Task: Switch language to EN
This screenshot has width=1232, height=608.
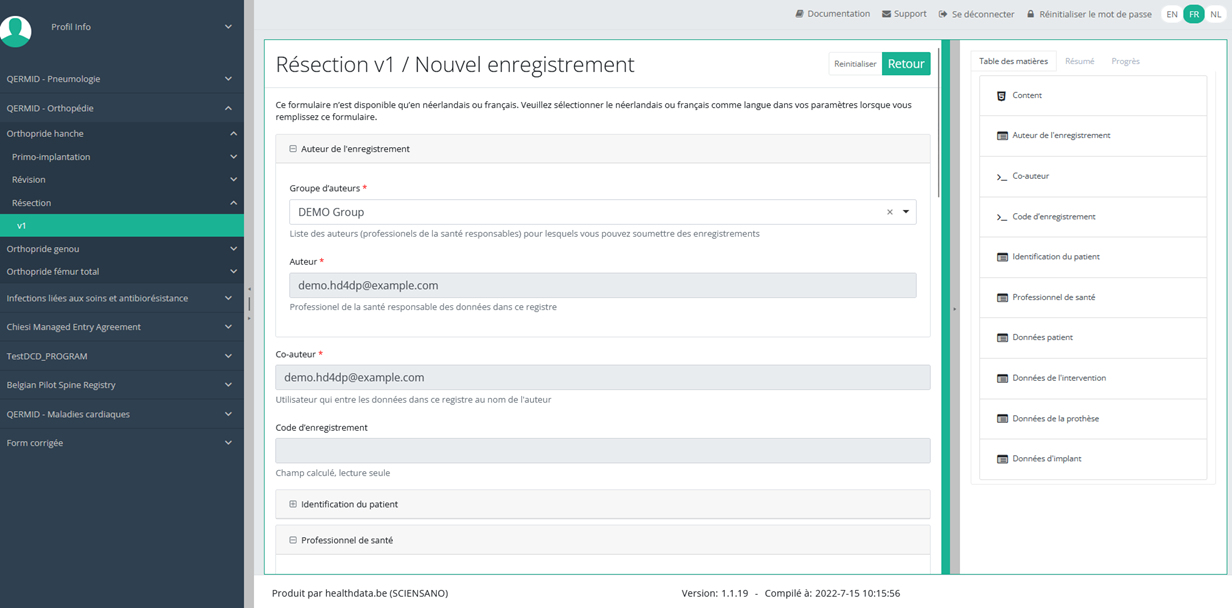Action: coord(1172,14)
